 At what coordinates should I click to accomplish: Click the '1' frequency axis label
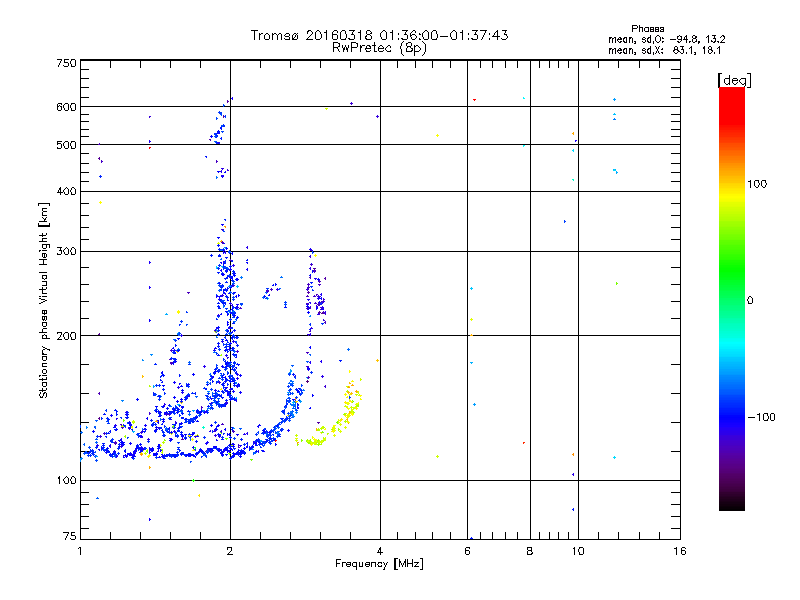(x=80, y=551)
